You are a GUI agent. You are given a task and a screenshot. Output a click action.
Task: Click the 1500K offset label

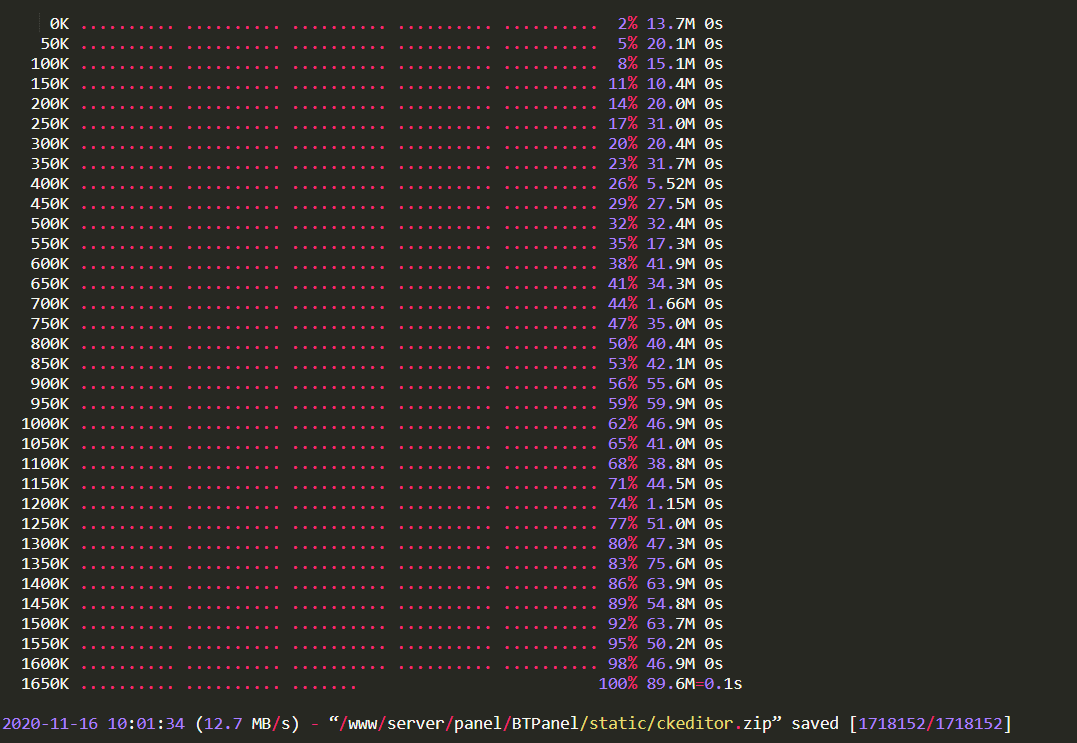coord(45,624)
